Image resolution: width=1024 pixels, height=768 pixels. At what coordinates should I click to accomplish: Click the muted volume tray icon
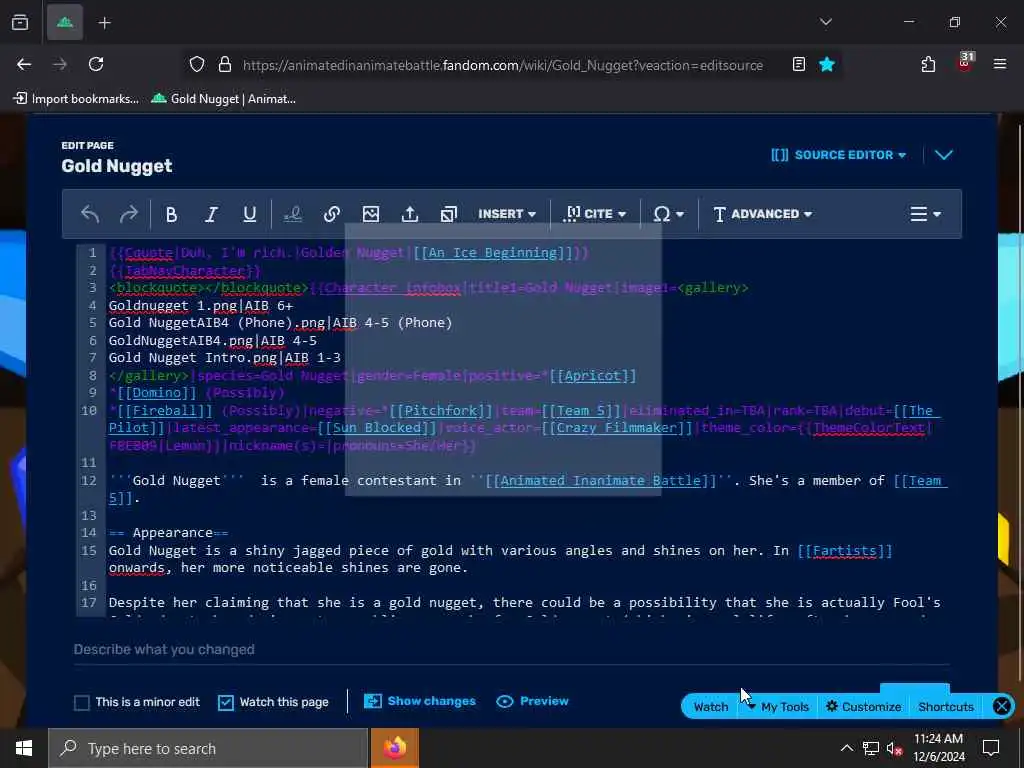click(x=894, y=748)
